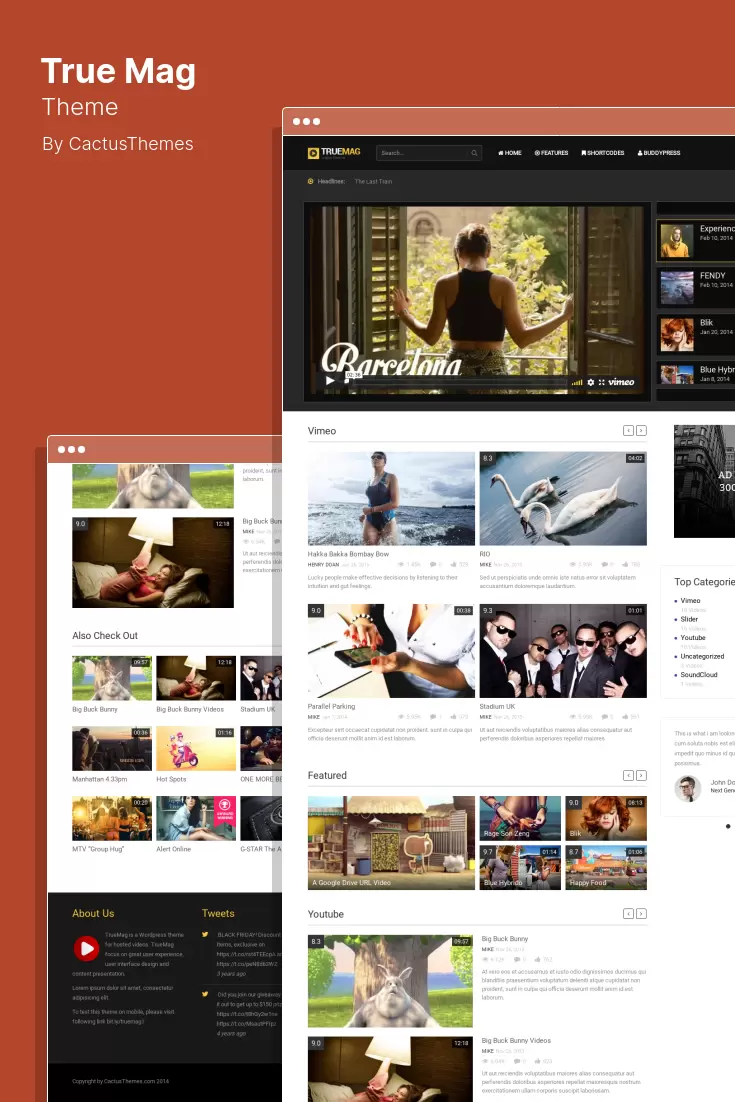Open Hakka Bakka Bombay Bow video thumbnail
The image size is (735, 1102).
point(391,498)
